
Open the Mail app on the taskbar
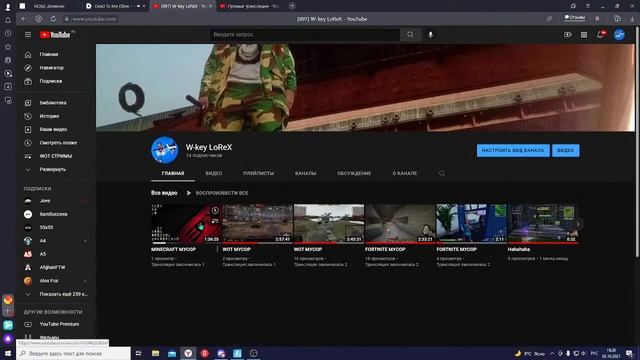pyautogui.click(x=172, y=353)
